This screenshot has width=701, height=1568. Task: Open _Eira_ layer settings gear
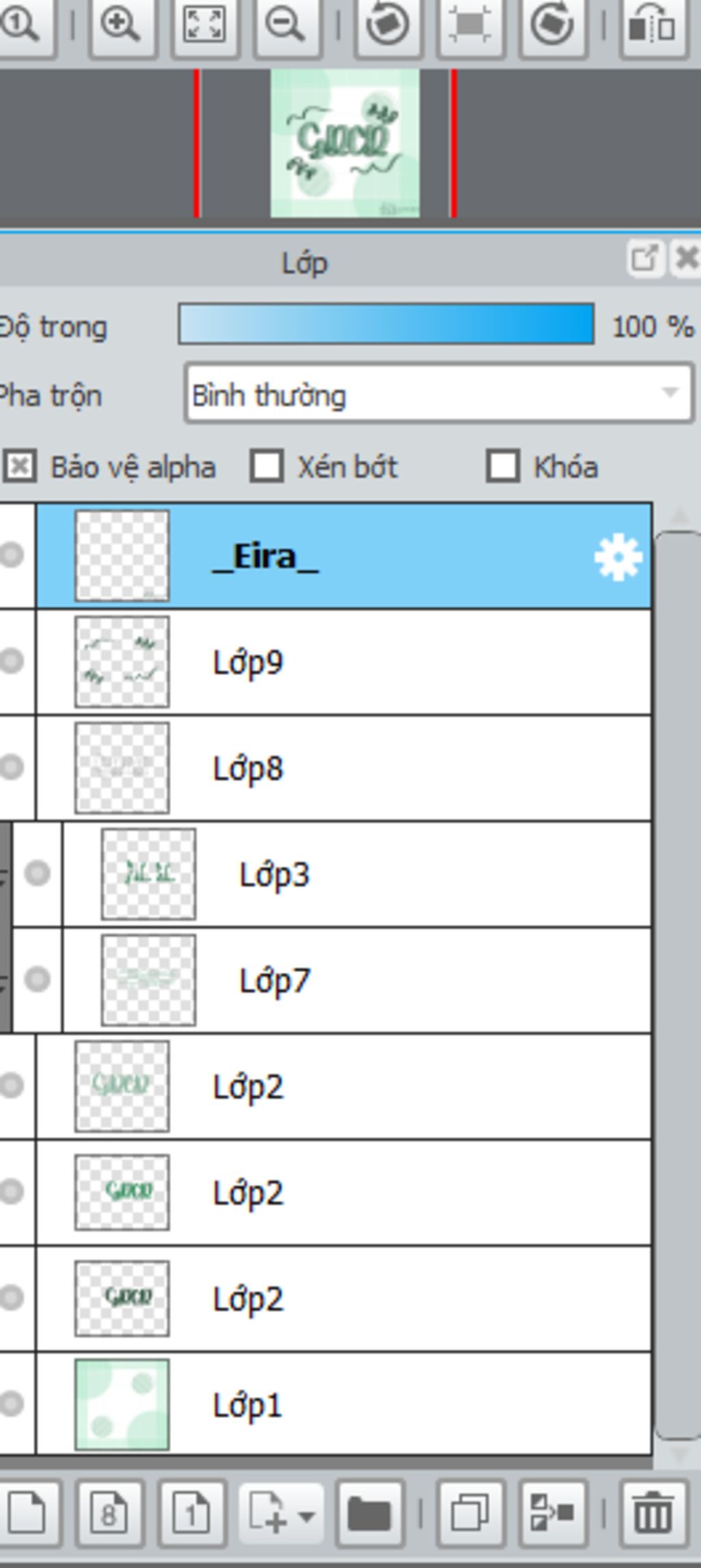click(x=617, y=558)
